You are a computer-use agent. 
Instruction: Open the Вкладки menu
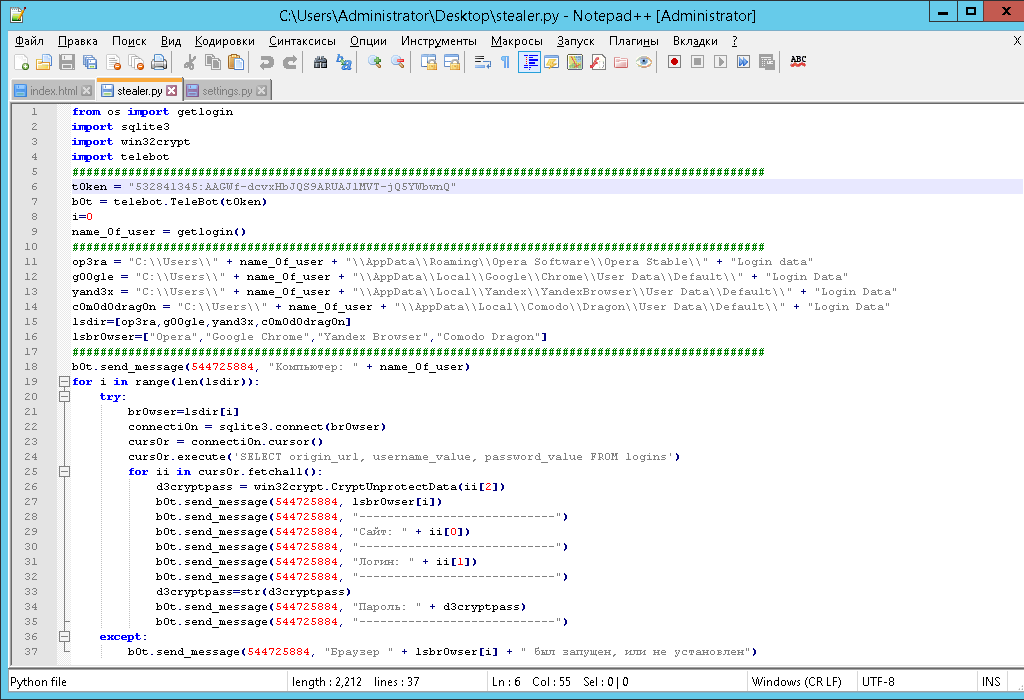point(695,41)
